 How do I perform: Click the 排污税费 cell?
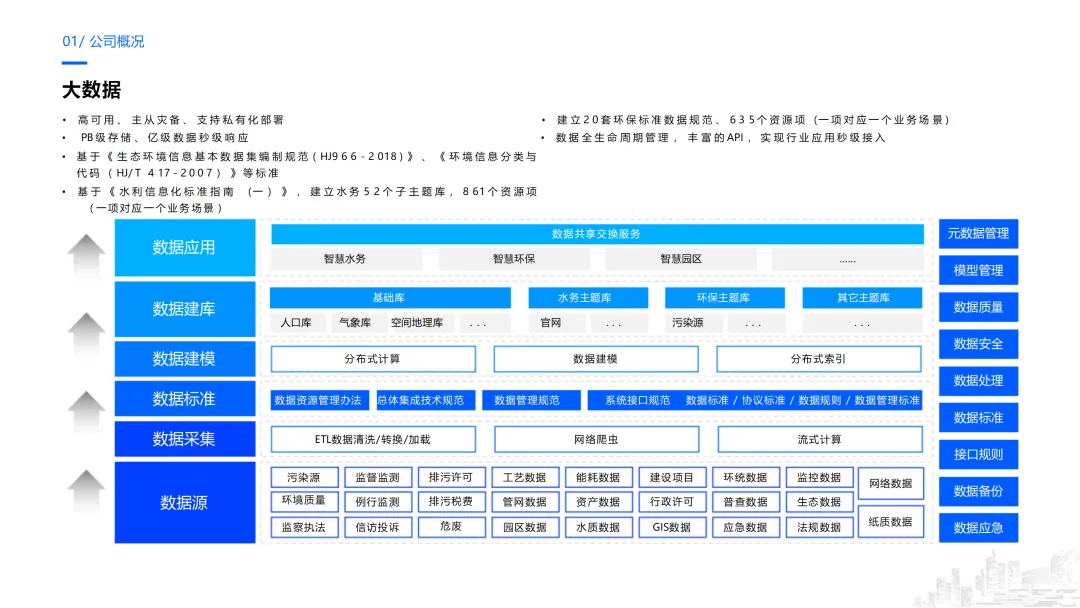(x=451, y=501)
